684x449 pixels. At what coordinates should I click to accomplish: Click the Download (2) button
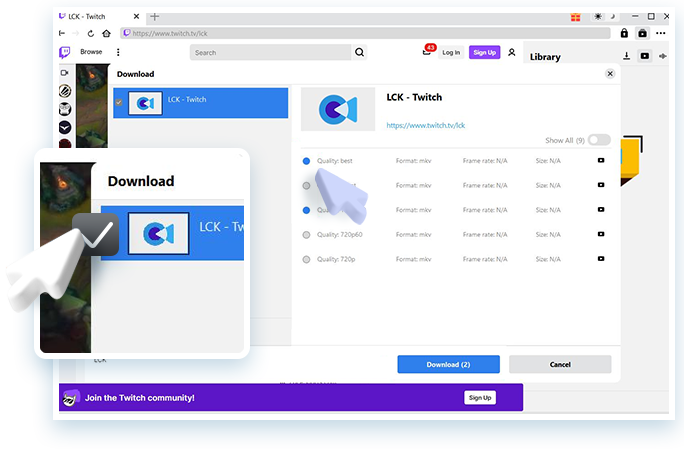pyautogui.click(x=448, y=364)
